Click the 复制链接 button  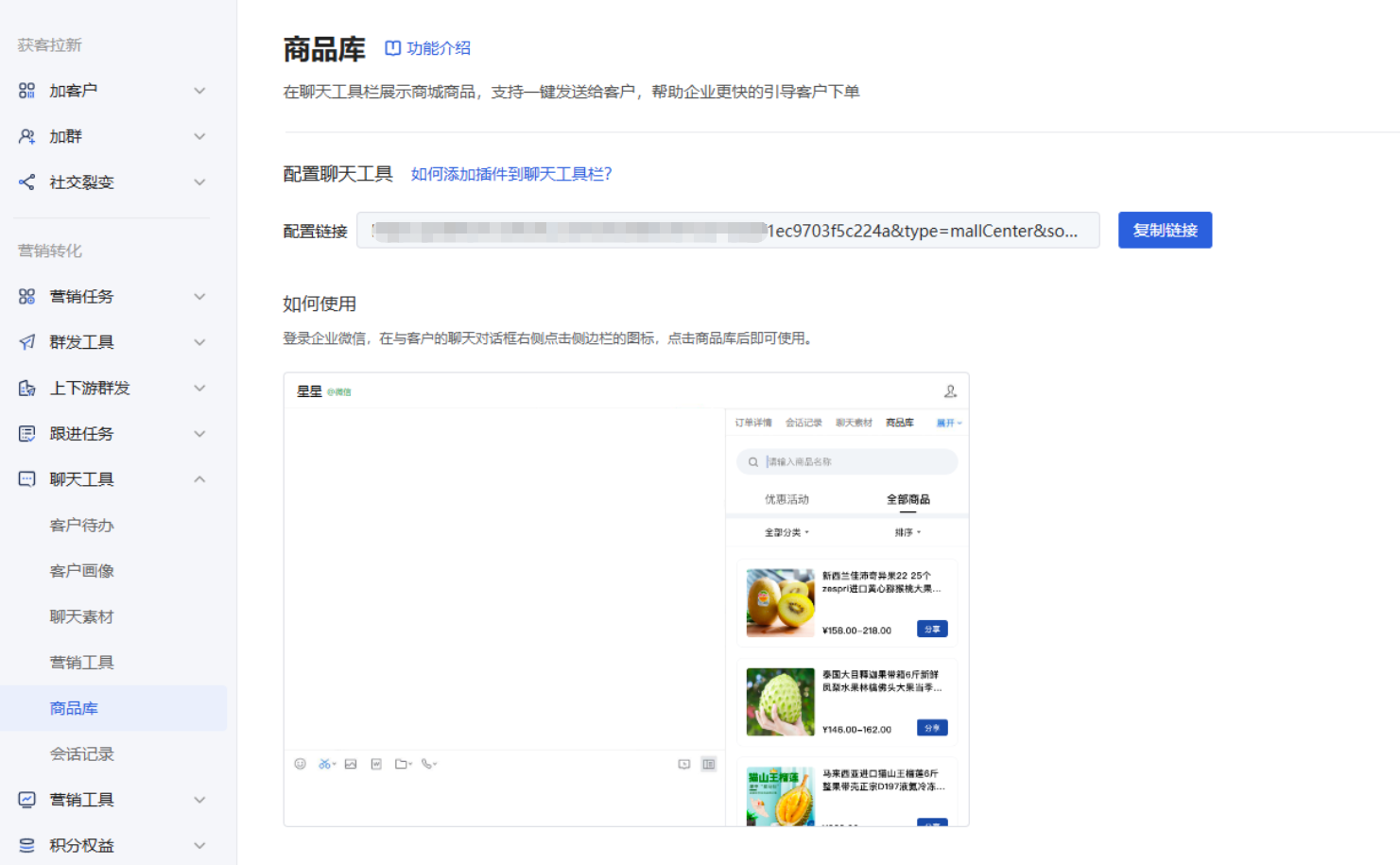pos(1165,231)
